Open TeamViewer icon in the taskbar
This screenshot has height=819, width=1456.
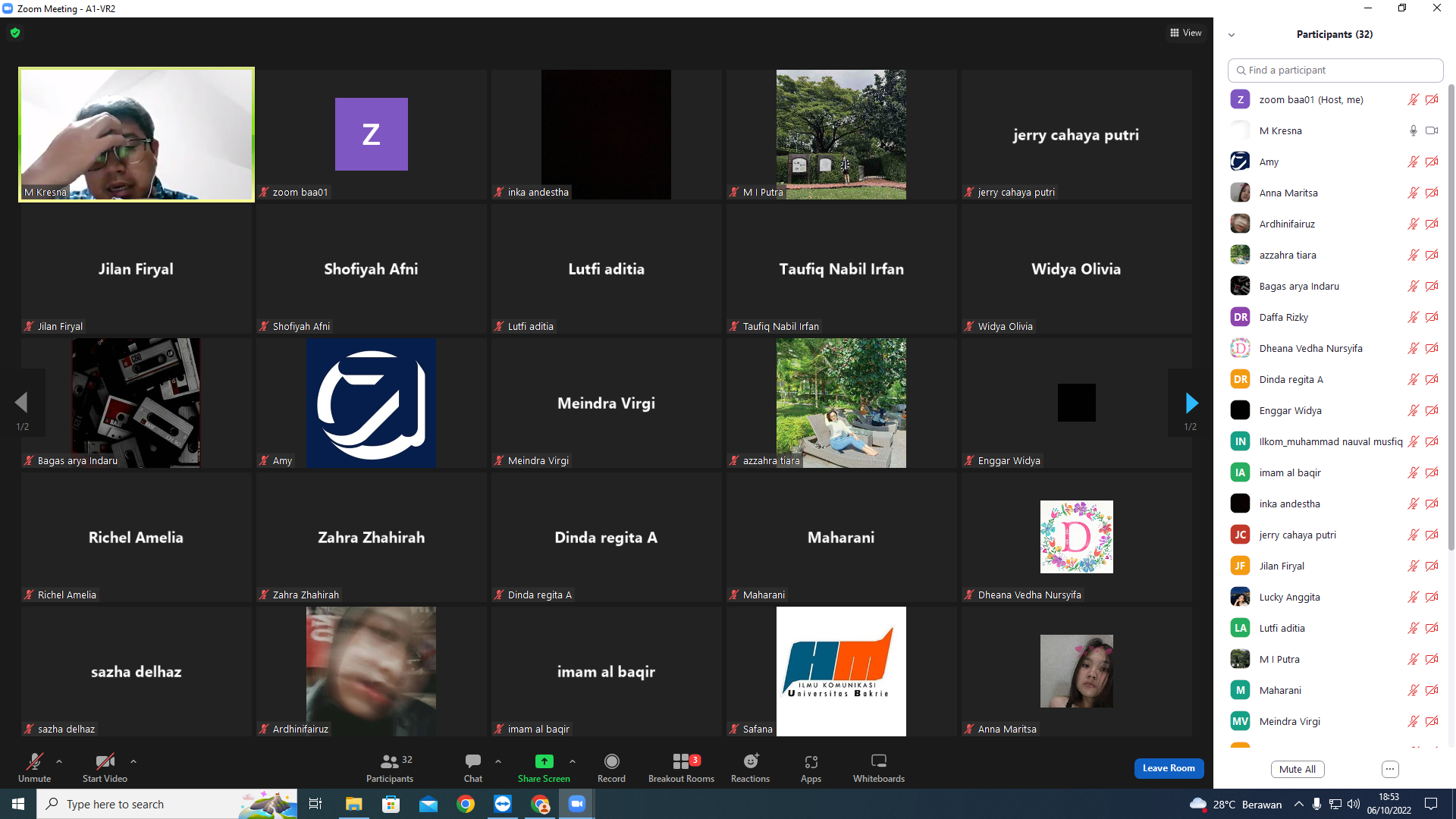click(x=503, y=804)
